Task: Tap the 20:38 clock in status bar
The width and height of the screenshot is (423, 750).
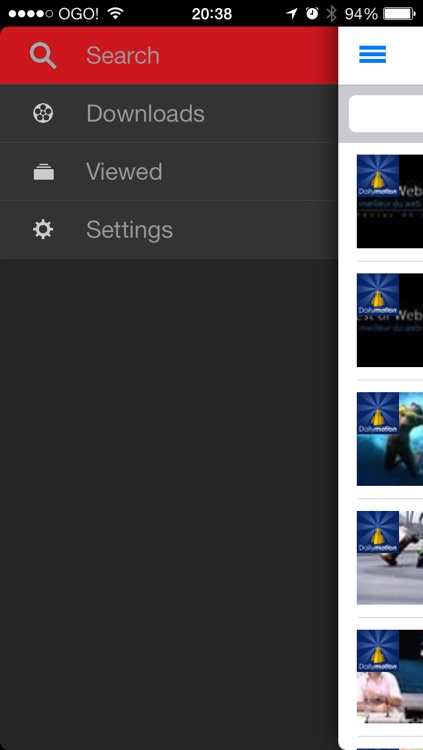Action: click(x=212, y=14)
